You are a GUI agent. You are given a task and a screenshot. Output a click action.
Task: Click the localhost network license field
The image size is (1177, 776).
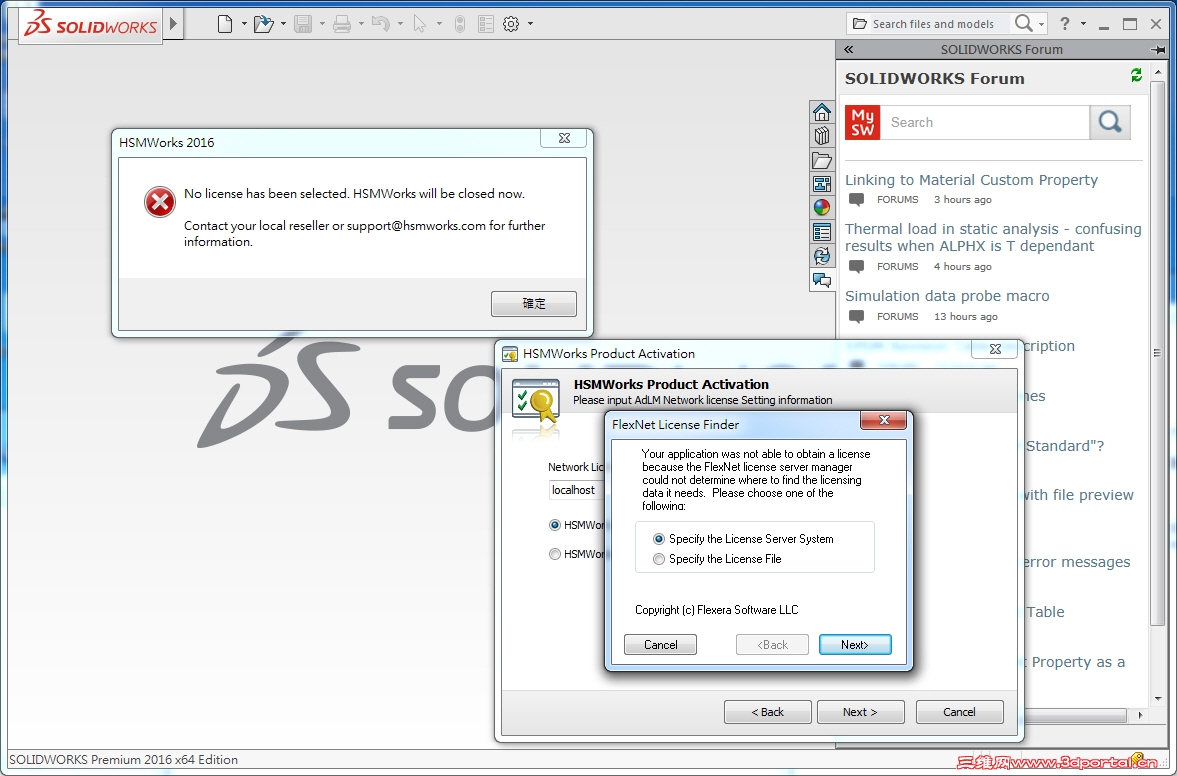click(576, 490)
